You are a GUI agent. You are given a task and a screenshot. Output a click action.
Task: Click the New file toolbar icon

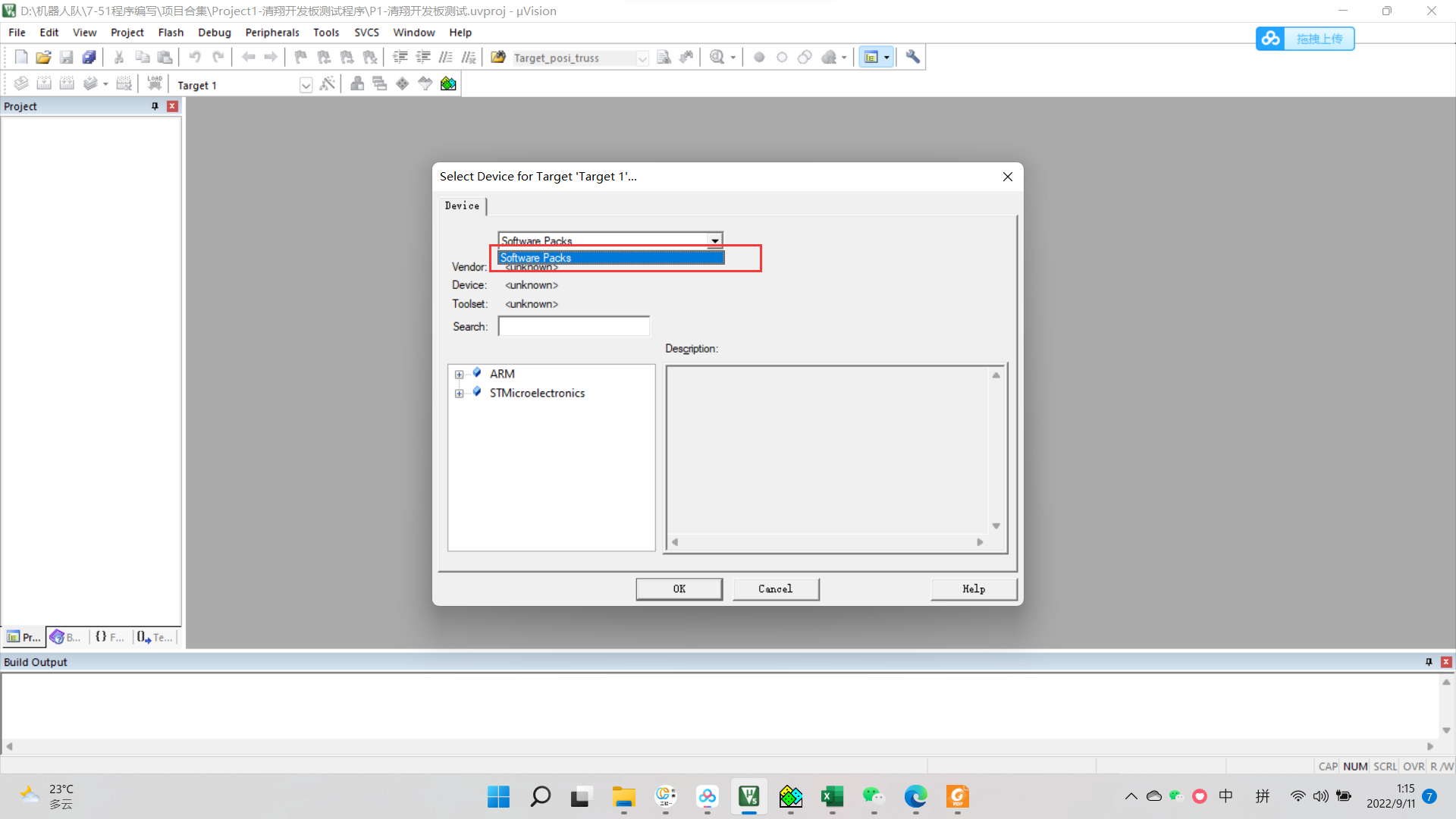click(21, 57)
